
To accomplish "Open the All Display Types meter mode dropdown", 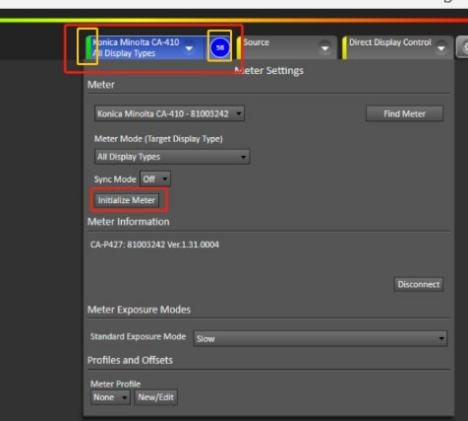I will coord(172,157).
